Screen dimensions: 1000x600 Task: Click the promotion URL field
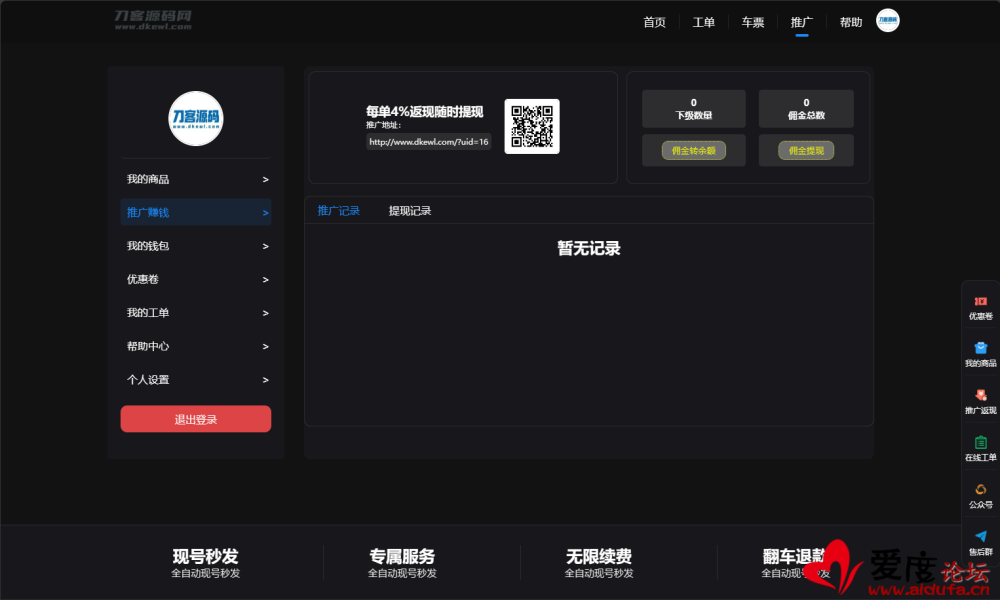click(429, 142)
